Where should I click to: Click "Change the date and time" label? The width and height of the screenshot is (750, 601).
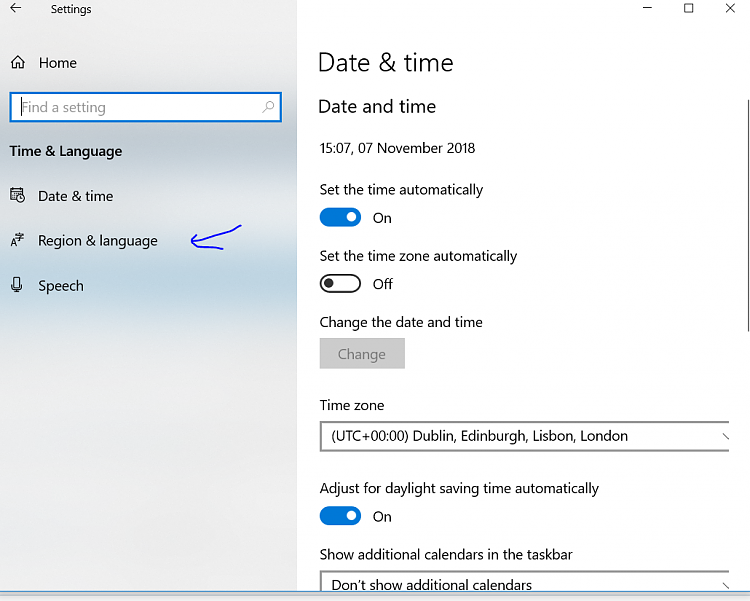point(401,322)
